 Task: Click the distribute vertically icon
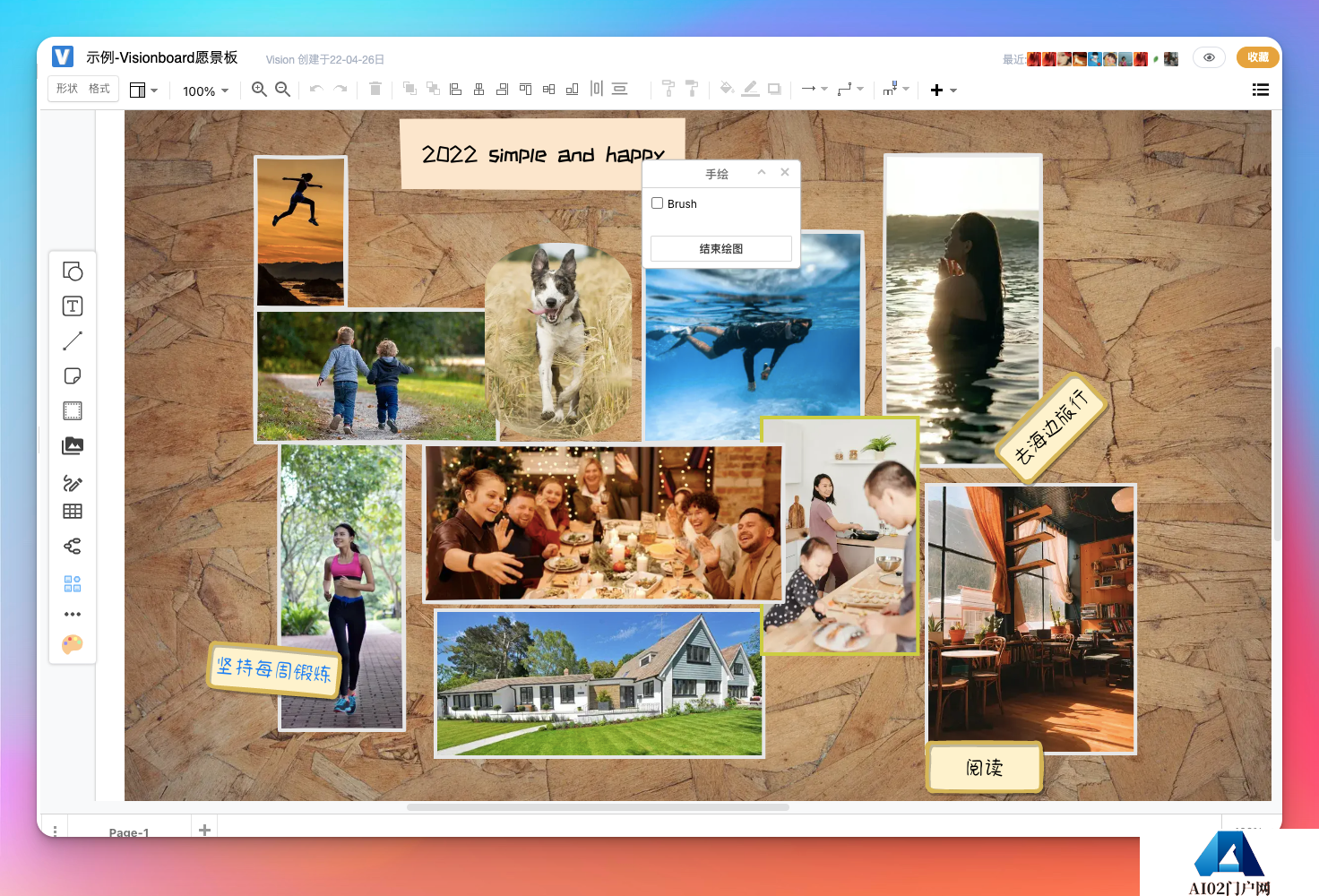tap(620, 89)
